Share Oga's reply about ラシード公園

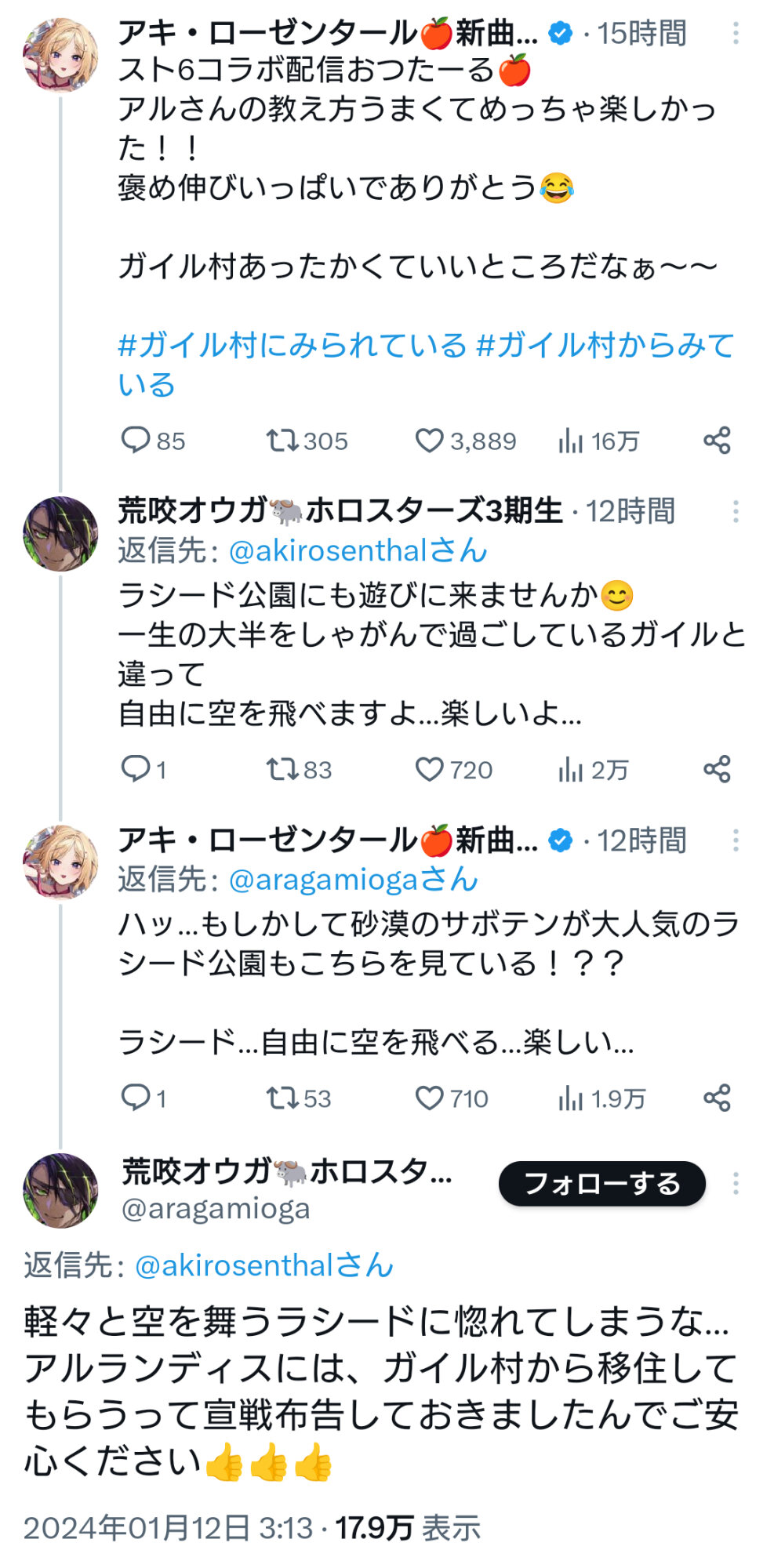coord(717,770)
